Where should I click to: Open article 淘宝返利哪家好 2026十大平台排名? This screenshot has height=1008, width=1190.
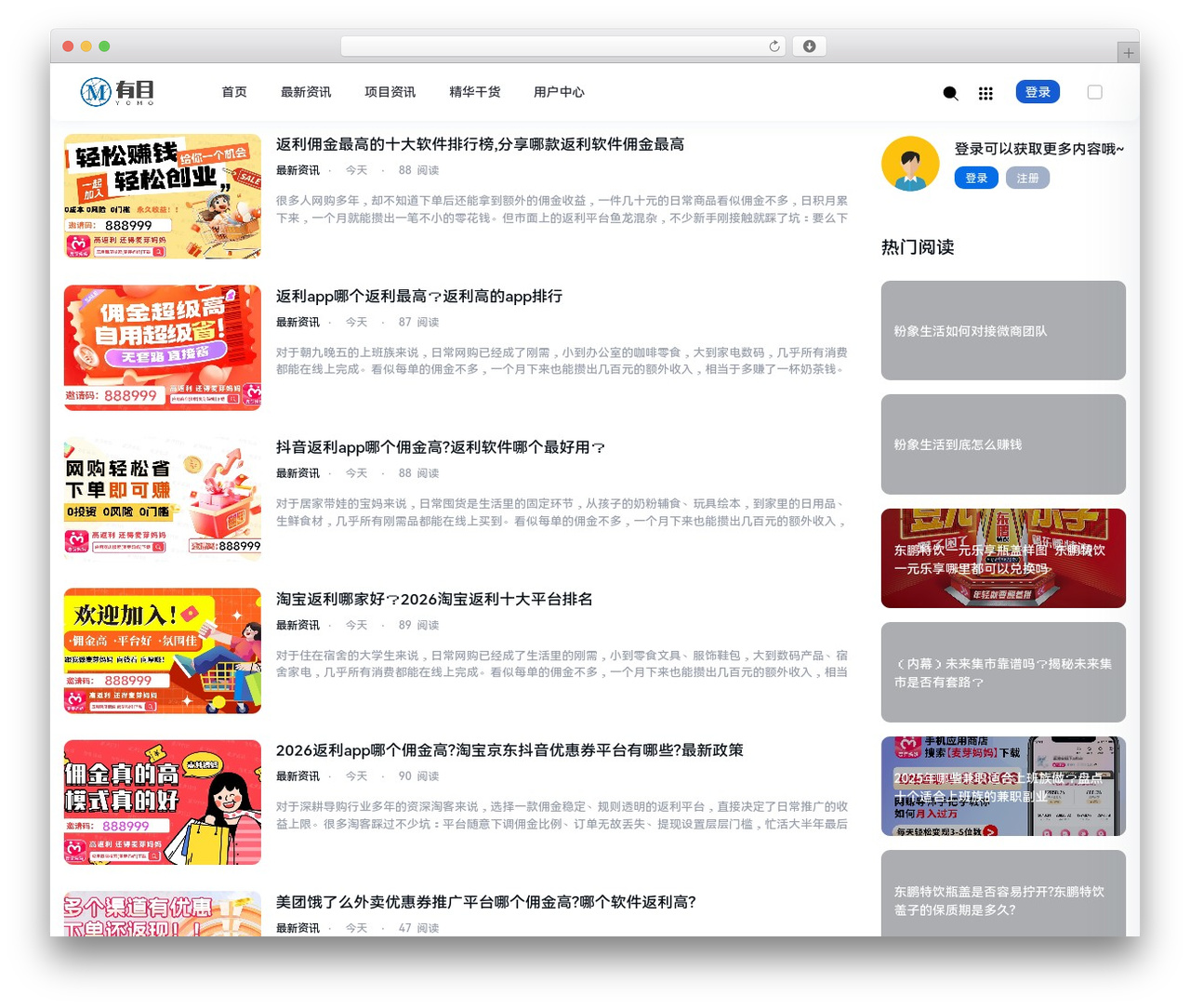point(434,599)
